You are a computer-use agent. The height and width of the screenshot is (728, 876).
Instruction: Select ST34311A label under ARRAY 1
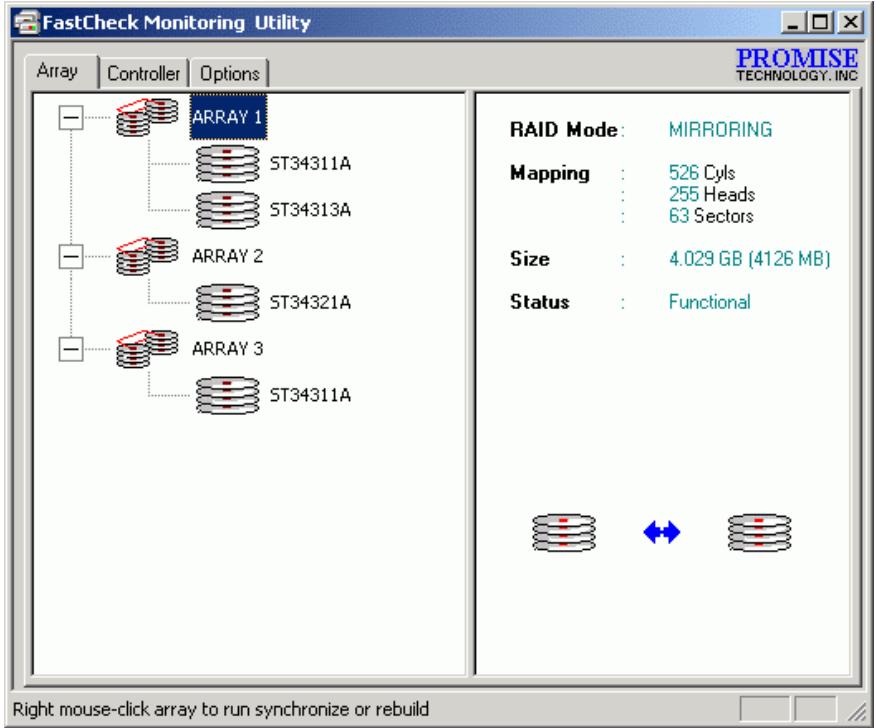pyautogui.click(x=310, y=164)
